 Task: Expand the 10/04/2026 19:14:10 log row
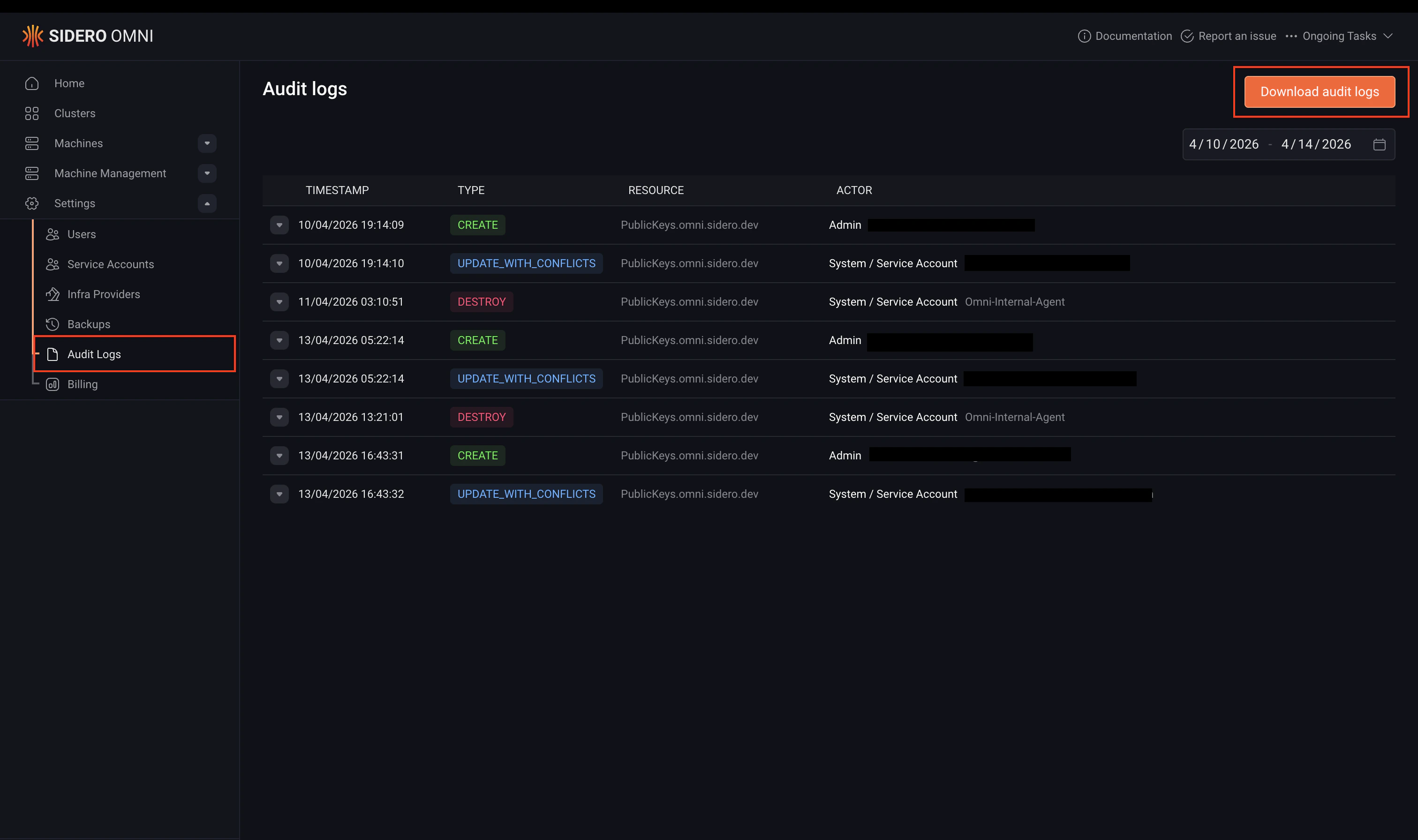point(279,263)
